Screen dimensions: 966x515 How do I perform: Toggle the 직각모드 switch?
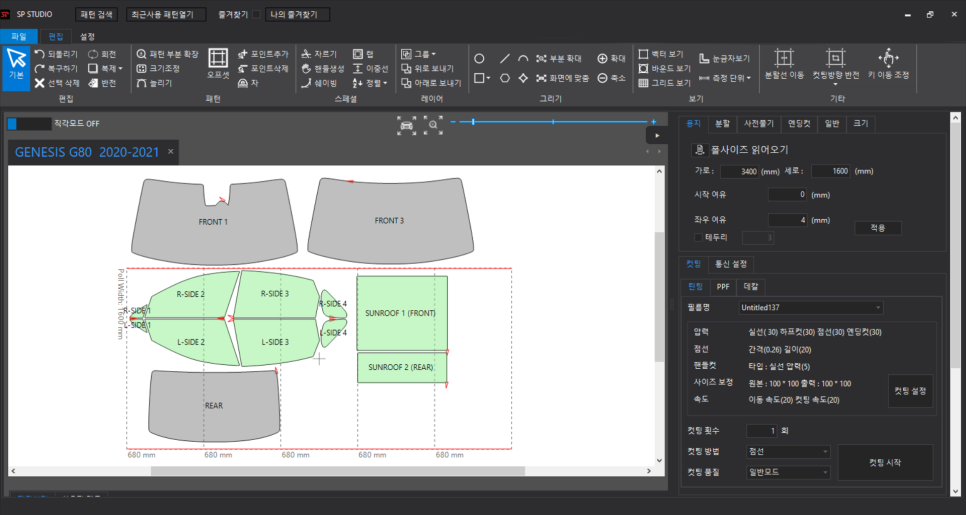click(x=29, y=124)
